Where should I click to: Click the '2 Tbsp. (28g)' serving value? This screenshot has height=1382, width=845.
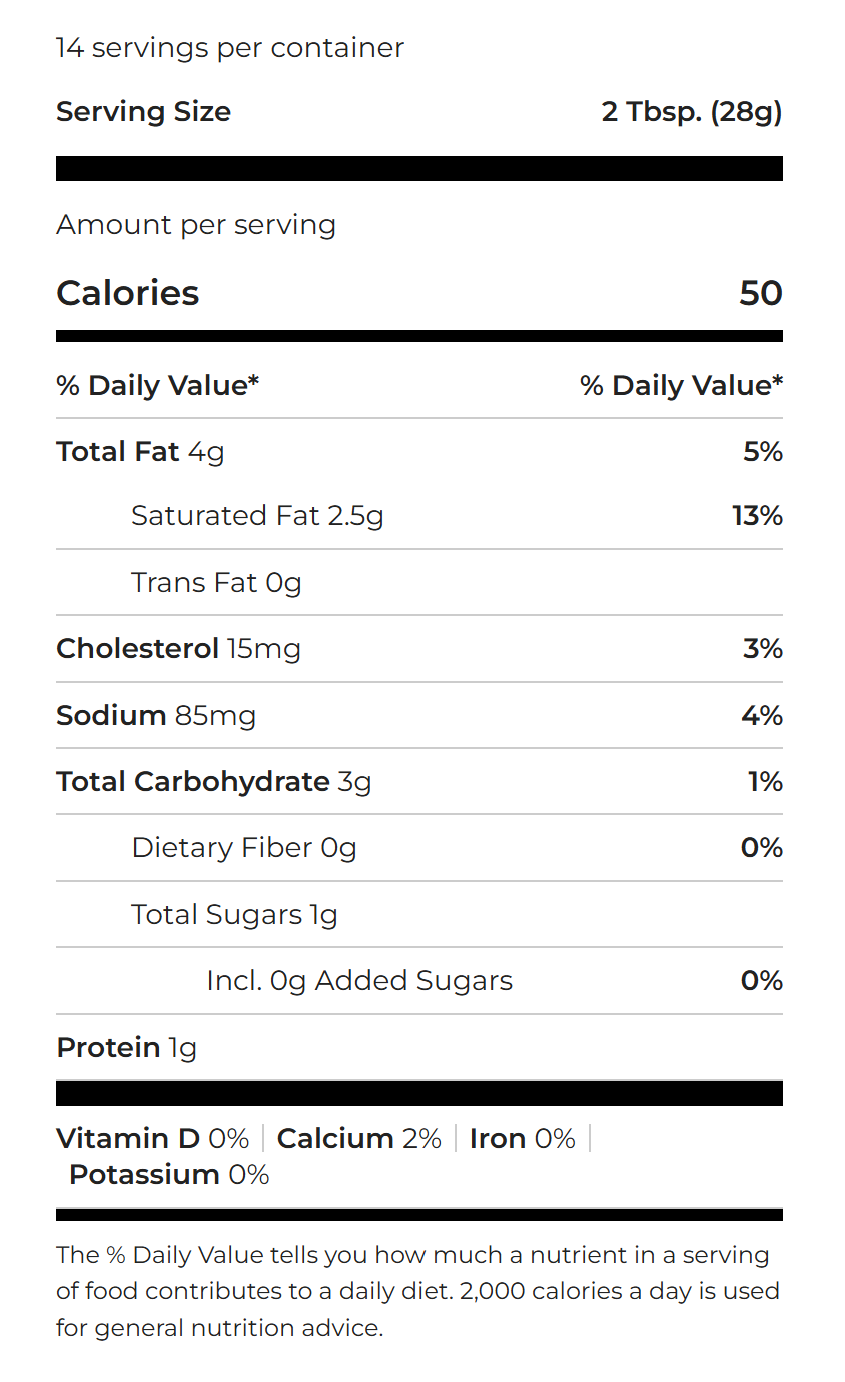click(x=691, y=111)
